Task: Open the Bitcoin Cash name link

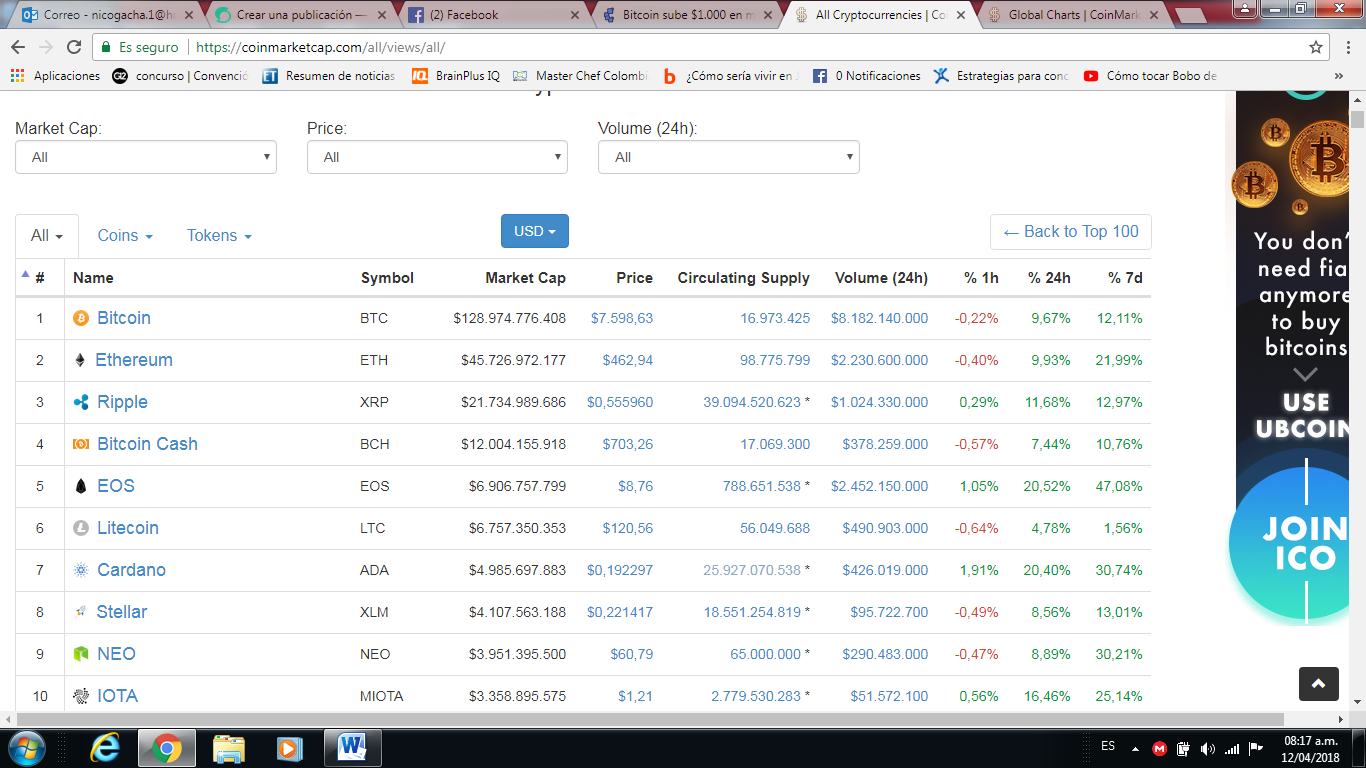Action: (x=147, y=444)
